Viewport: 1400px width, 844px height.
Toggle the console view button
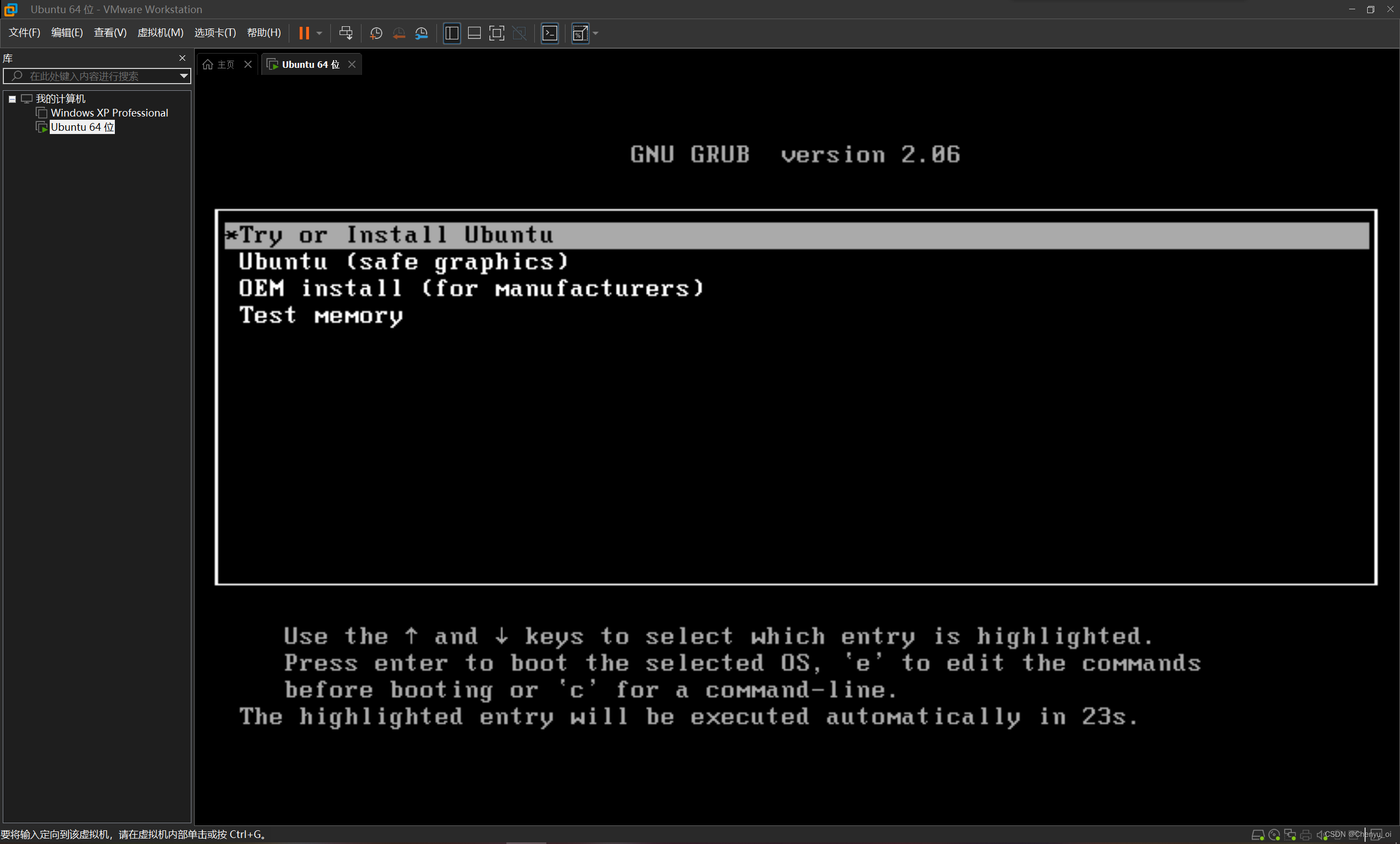(x=550, y=33)
